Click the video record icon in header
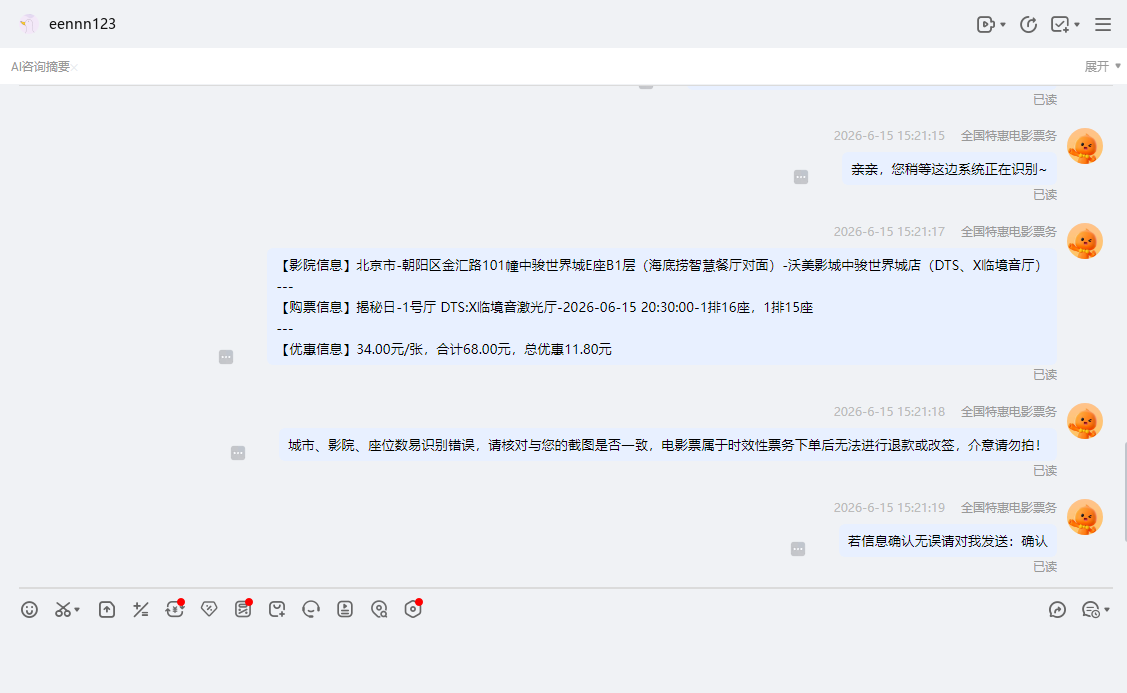Image resolution: width=1127 pixels, height=693 pixels. [985, 24]
